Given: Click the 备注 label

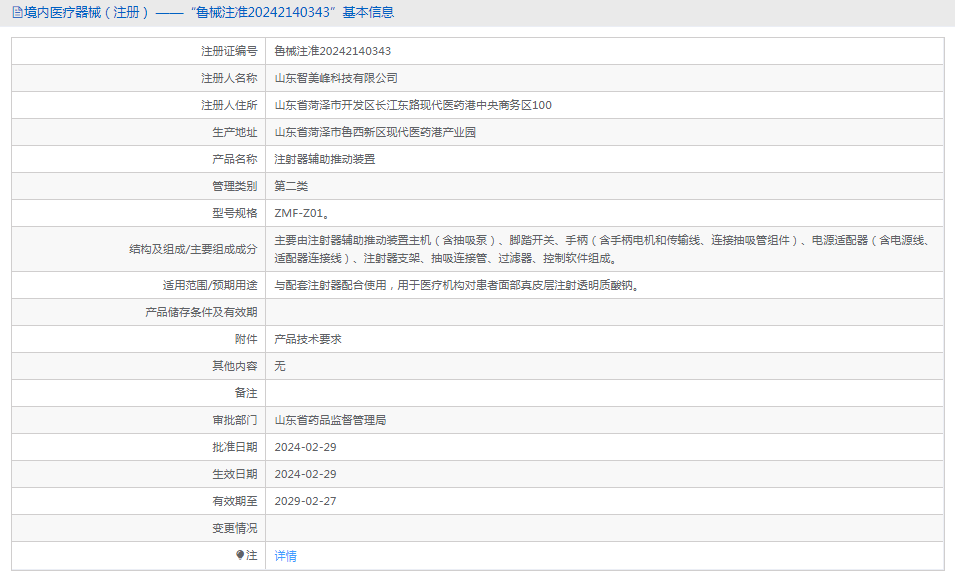Looking at the screenshot, I should click(x=246, y=393).
